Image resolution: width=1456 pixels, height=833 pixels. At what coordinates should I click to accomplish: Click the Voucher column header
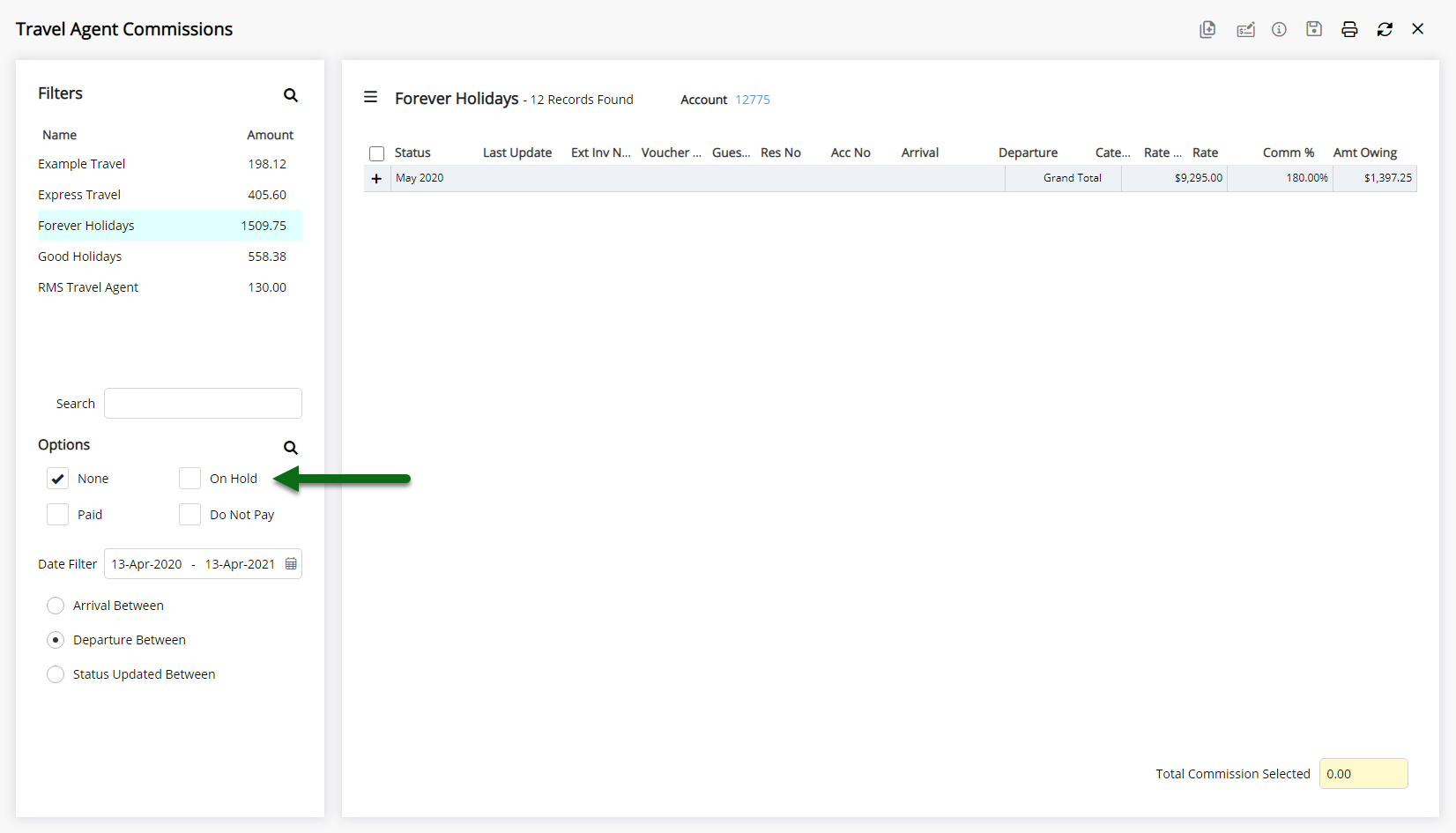coord(672,152)
